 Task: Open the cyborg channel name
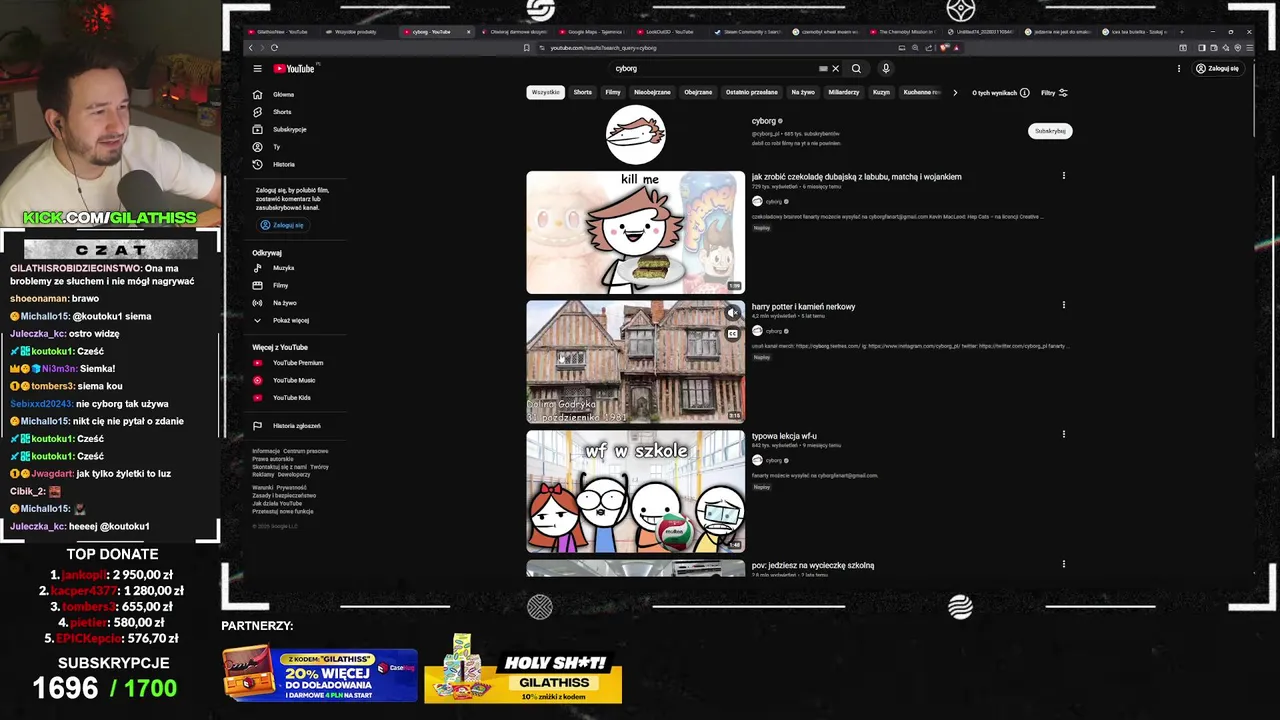(x=764, y=121)
